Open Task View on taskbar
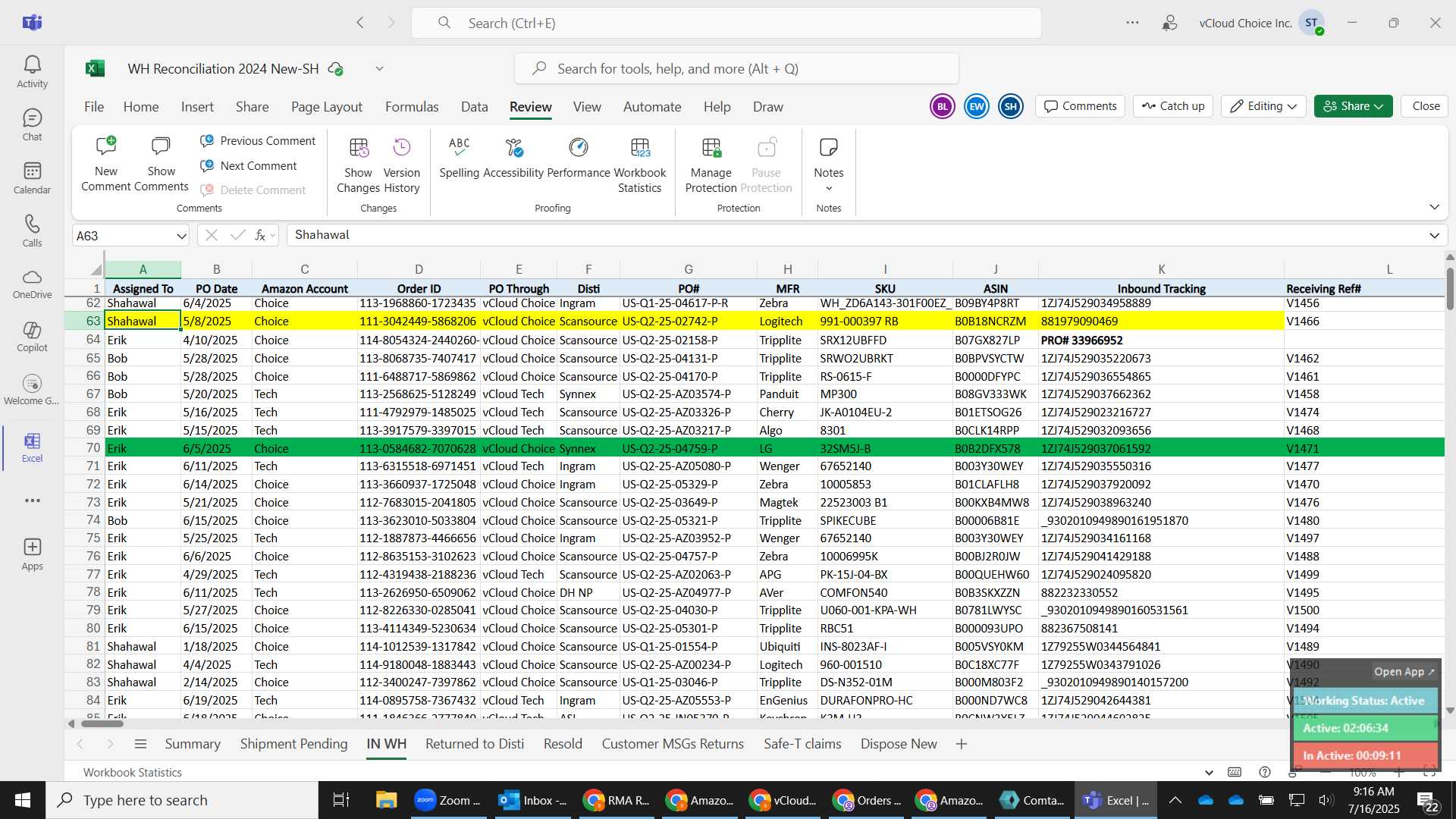The width and height of the screenshot is (1456, 819). pos(341,800)
